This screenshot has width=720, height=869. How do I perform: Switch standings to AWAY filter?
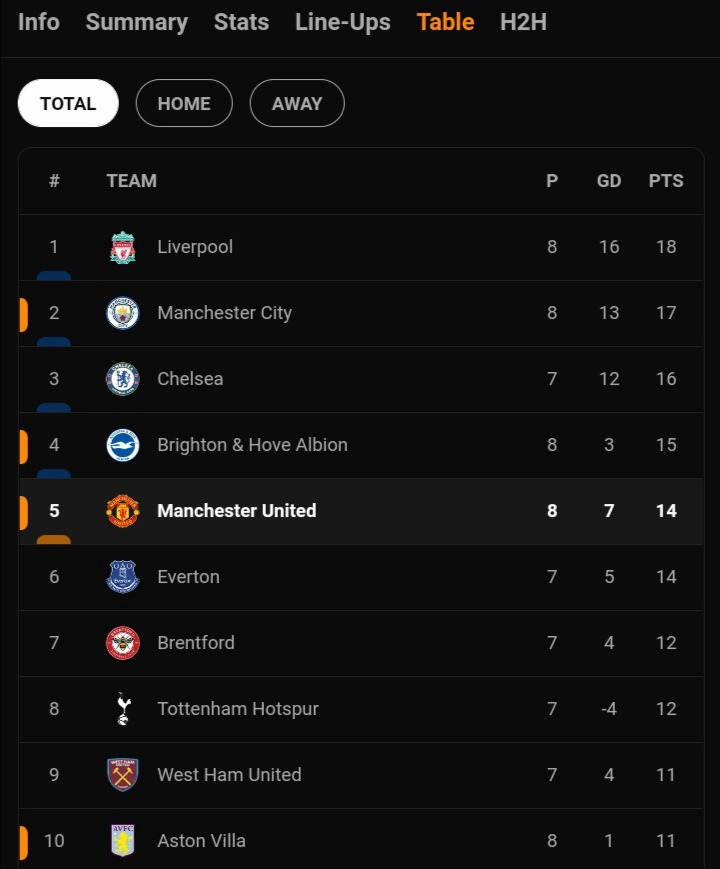[297, 103]
